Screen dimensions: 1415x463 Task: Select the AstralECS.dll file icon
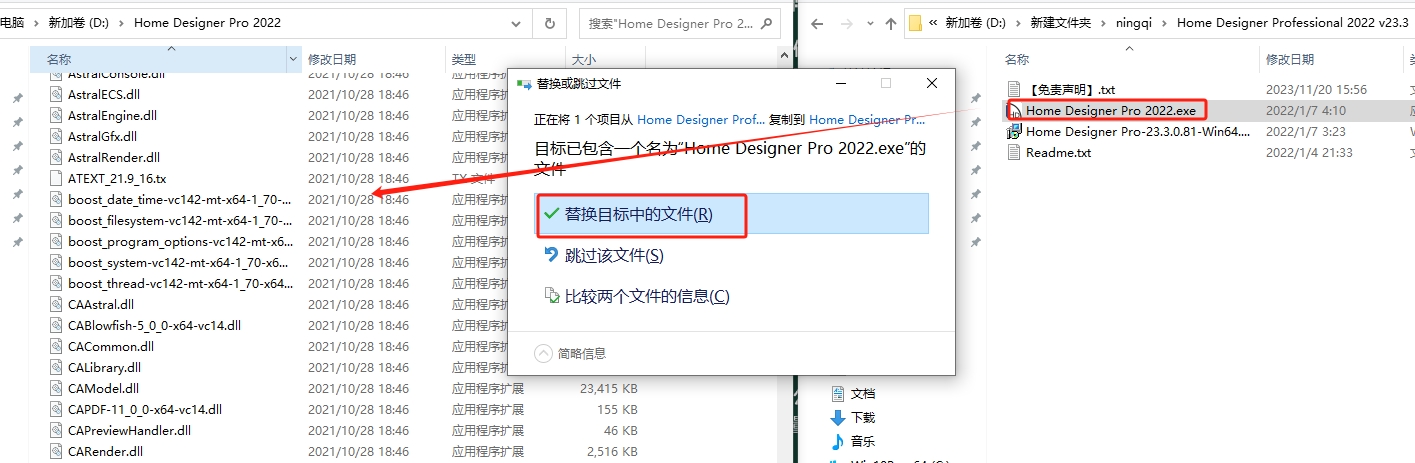pos(57,95)
